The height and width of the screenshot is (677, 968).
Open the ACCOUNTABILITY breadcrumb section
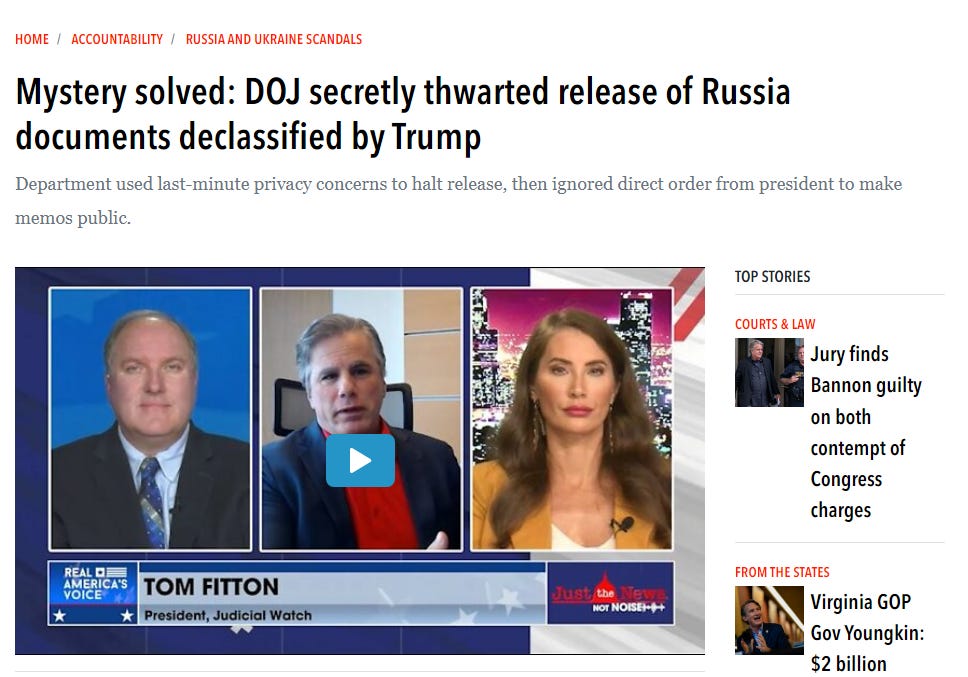tap(117, 39)
